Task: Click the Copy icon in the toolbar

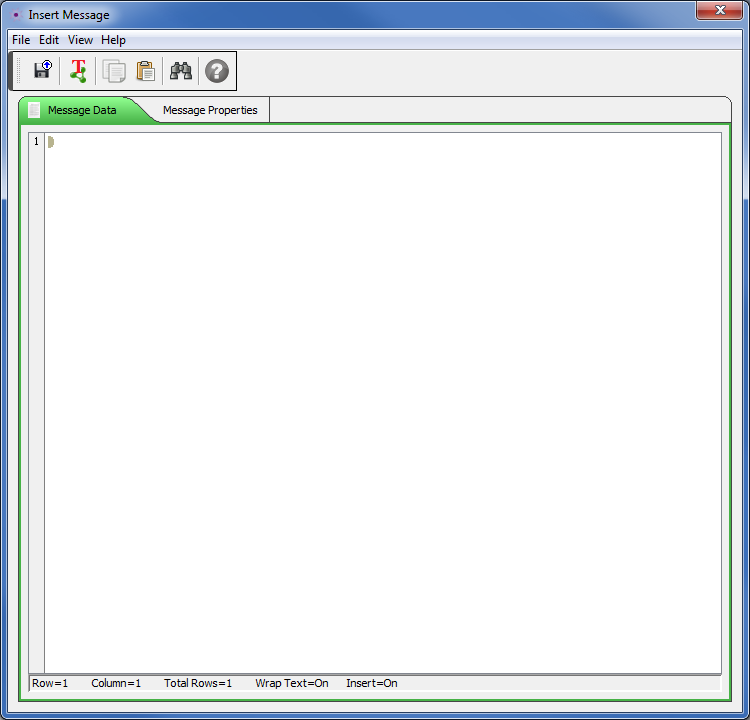Action: [115, 71]
